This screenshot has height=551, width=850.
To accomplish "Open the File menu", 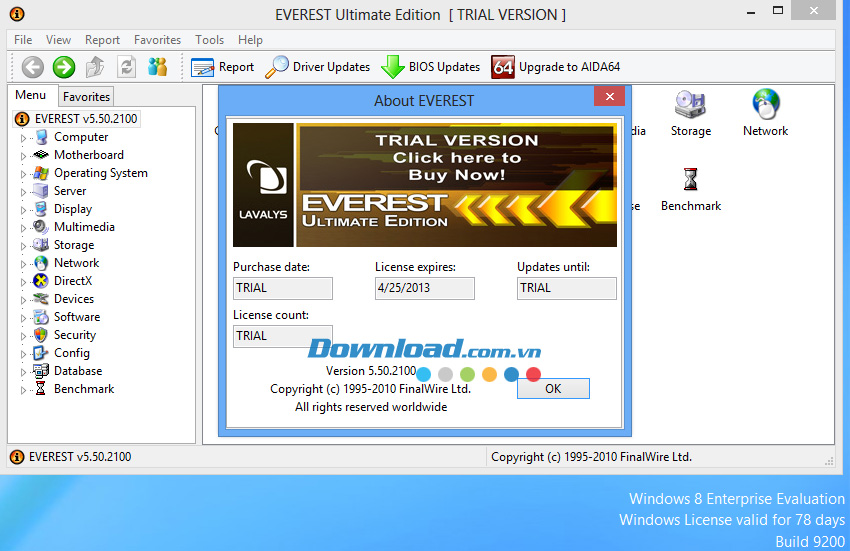I will click(23, 40).
